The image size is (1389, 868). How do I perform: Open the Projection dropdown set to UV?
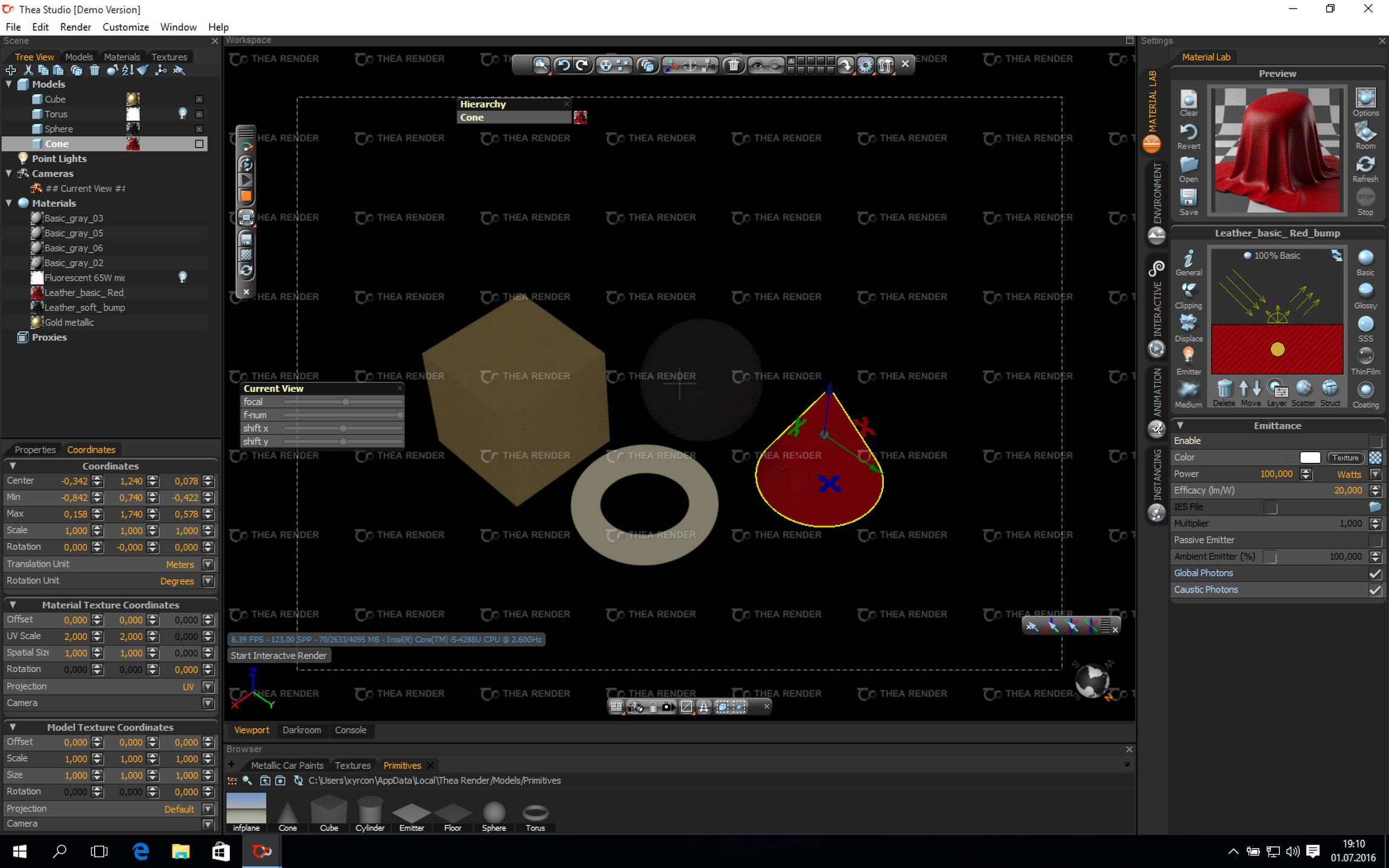pos(207,687)
